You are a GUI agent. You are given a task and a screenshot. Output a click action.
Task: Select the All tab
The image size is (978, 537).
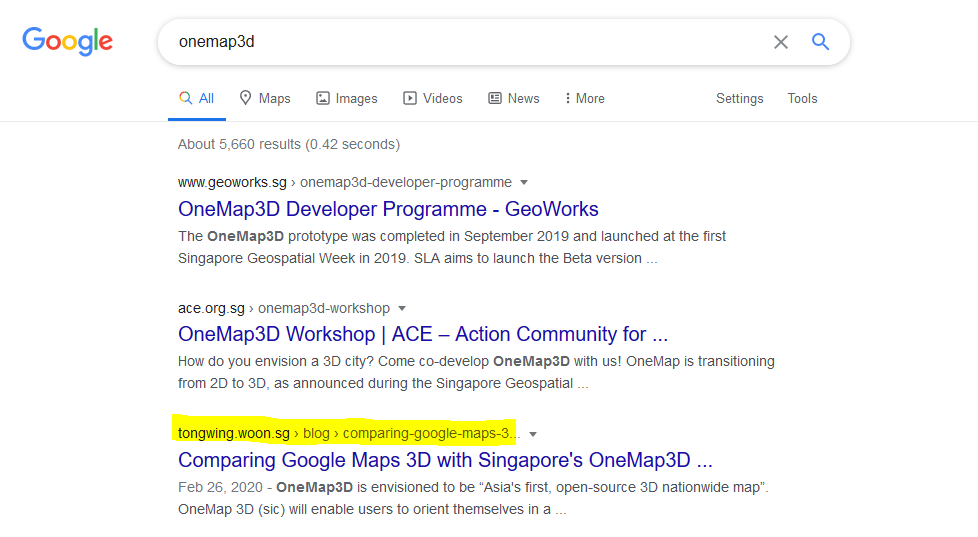[196, 99]
